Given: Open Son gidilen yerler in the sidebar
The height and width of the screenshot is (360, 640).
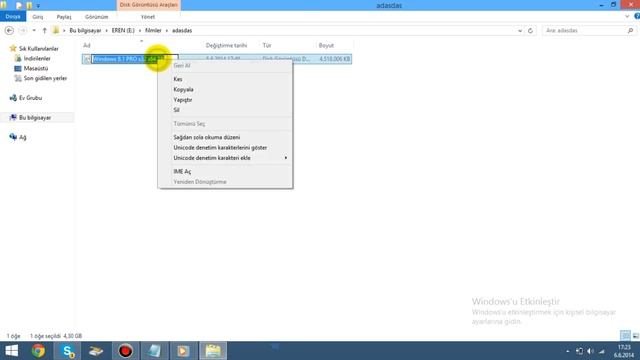Looking at the screenshot, I should click(45, 78).
